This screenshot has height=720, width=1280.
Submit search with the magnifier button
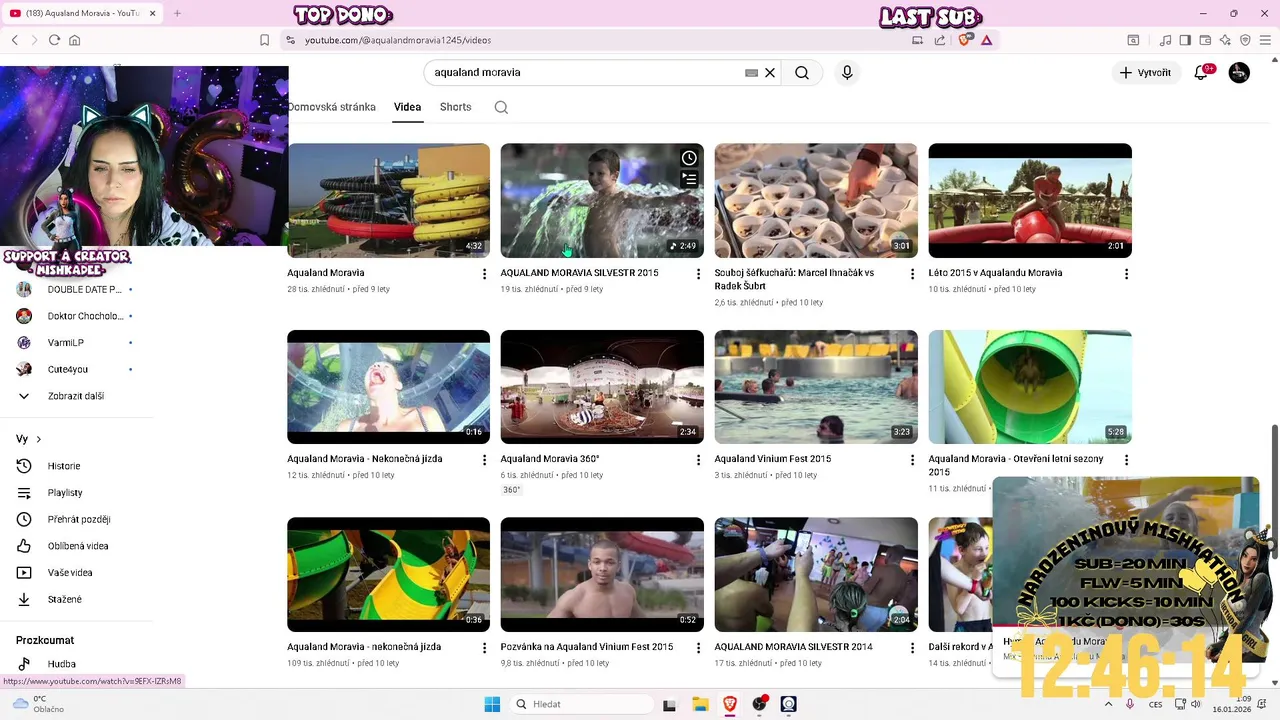coord(802,72)
